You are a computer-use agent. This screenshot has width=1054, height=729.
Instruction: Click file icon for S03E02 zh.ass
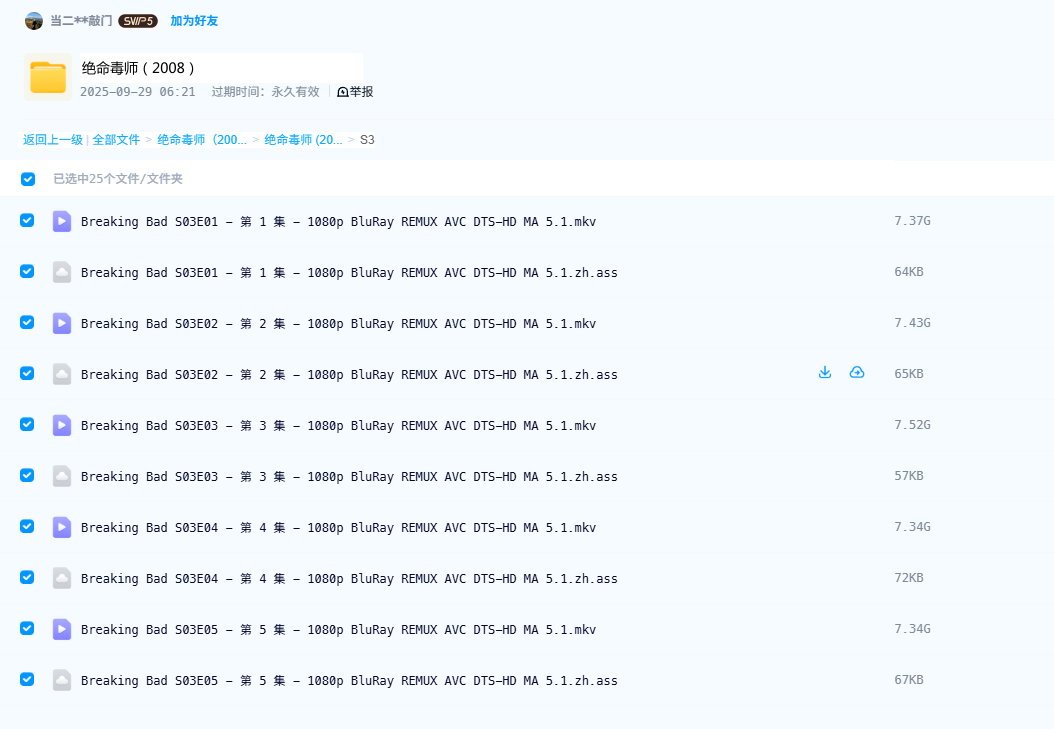(62, 374)
